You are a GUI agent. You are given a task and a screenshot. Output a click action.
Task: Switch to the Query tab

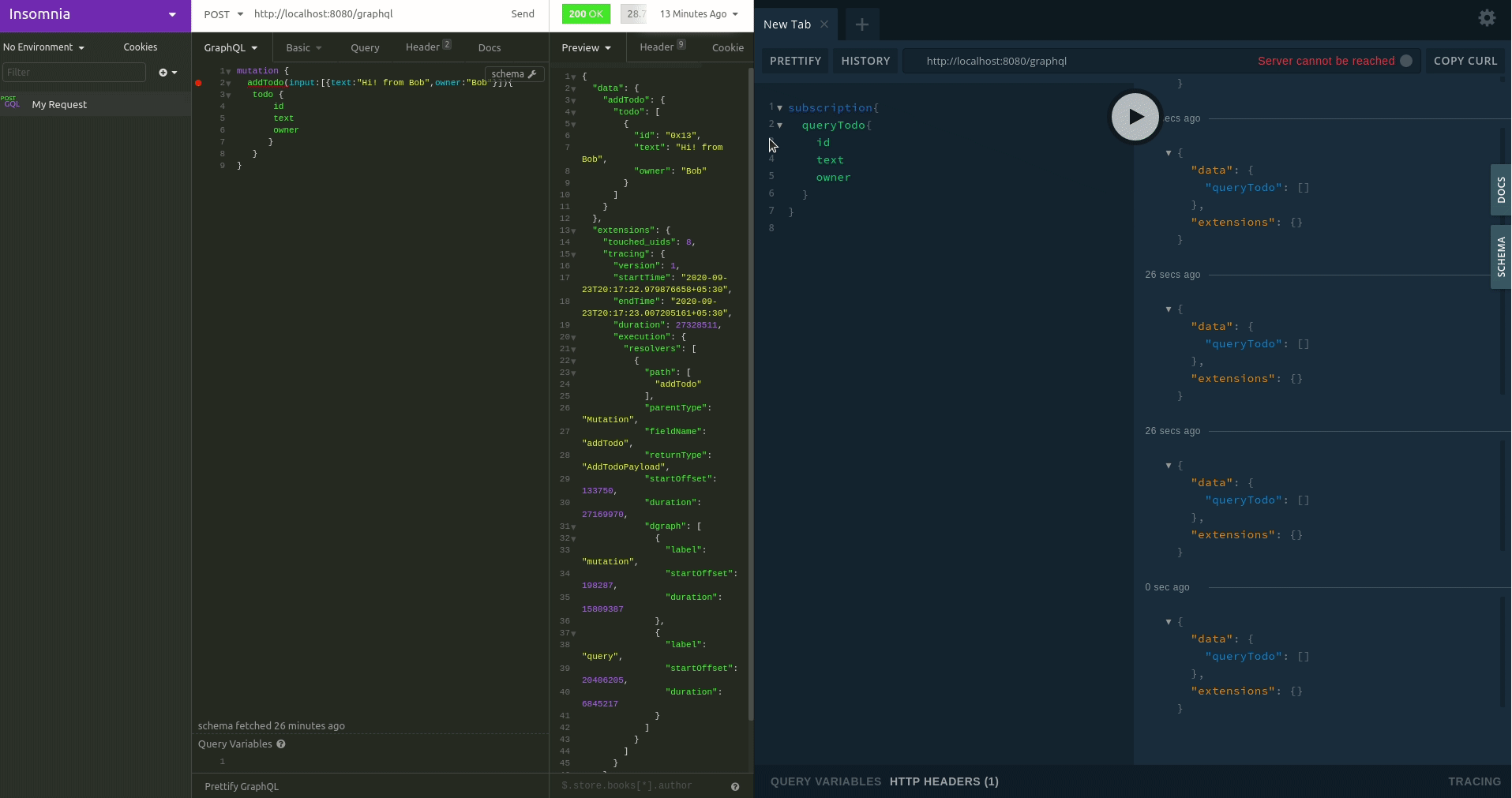point(365,47)
